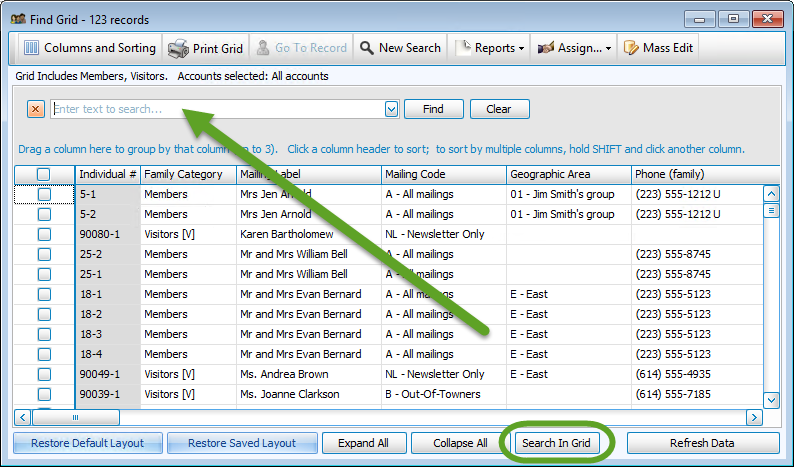Click the Print Grid printer icon
This screenshot has height=467, width=794.
pyautogui.click(x=178, y=48)
